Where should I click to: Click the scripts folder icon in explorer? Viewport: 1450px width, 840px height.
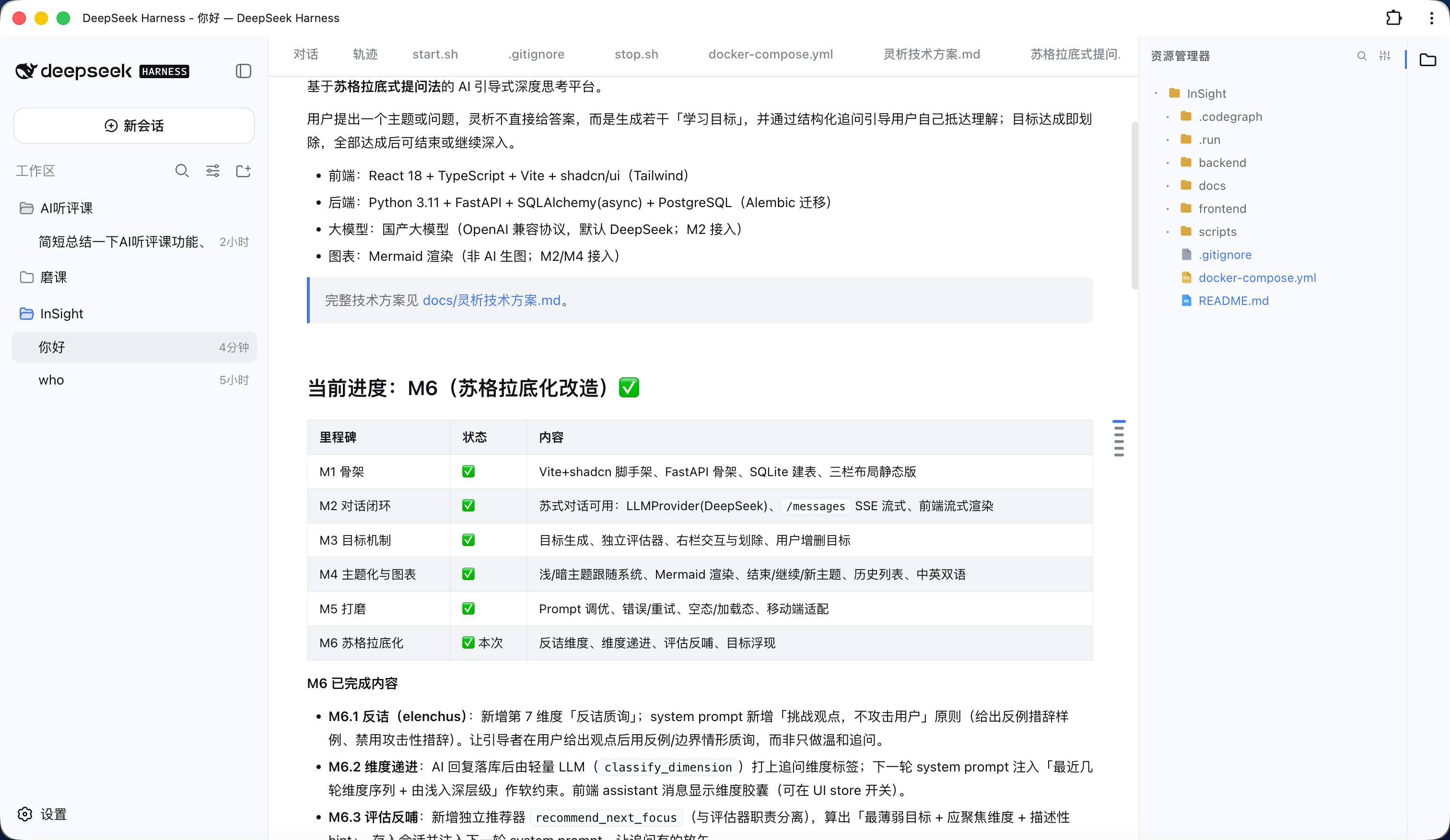pos(1186,231)
